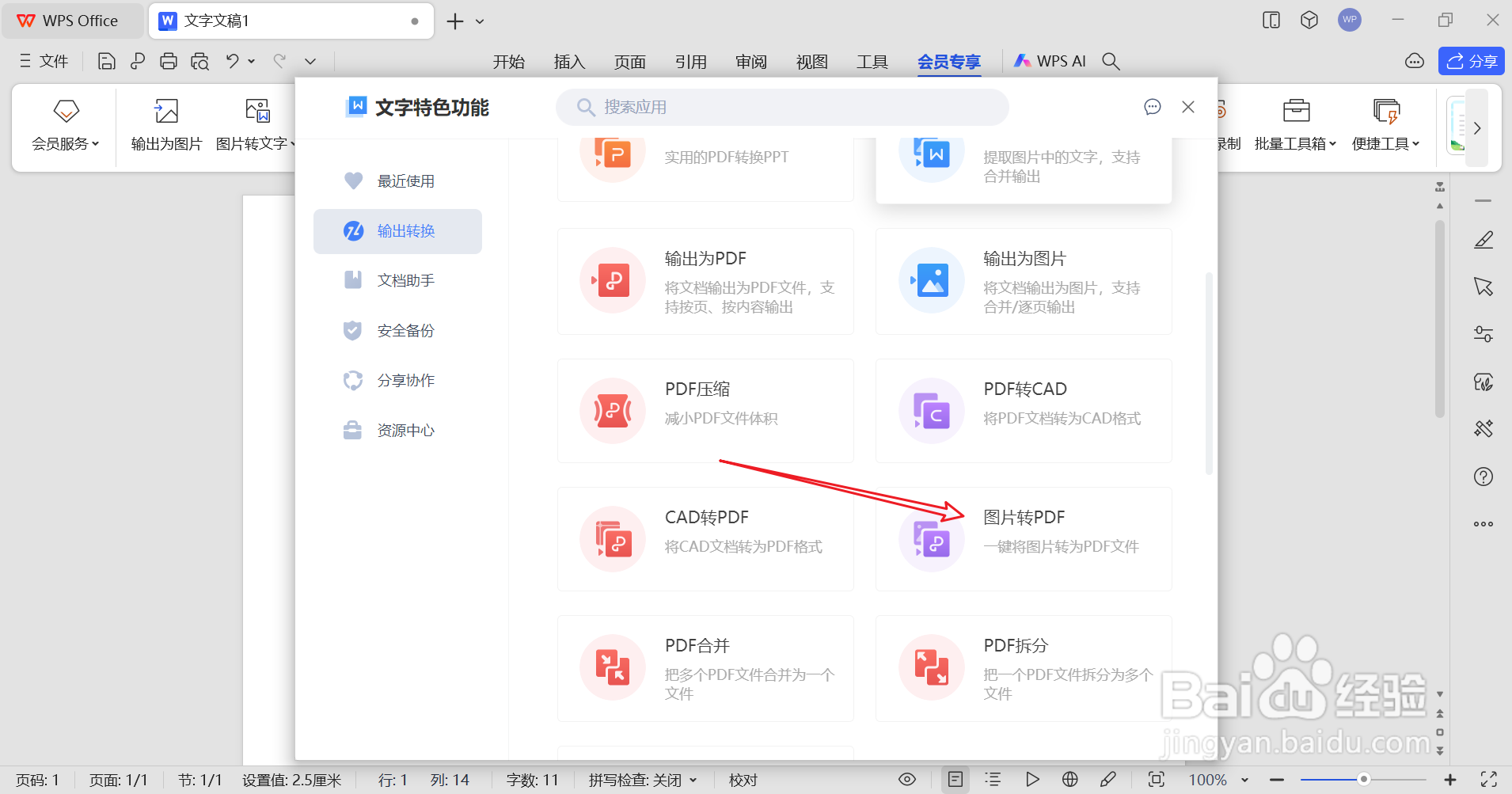Click zoom out minus button
1512x794 pixels.
[1277, 780]
